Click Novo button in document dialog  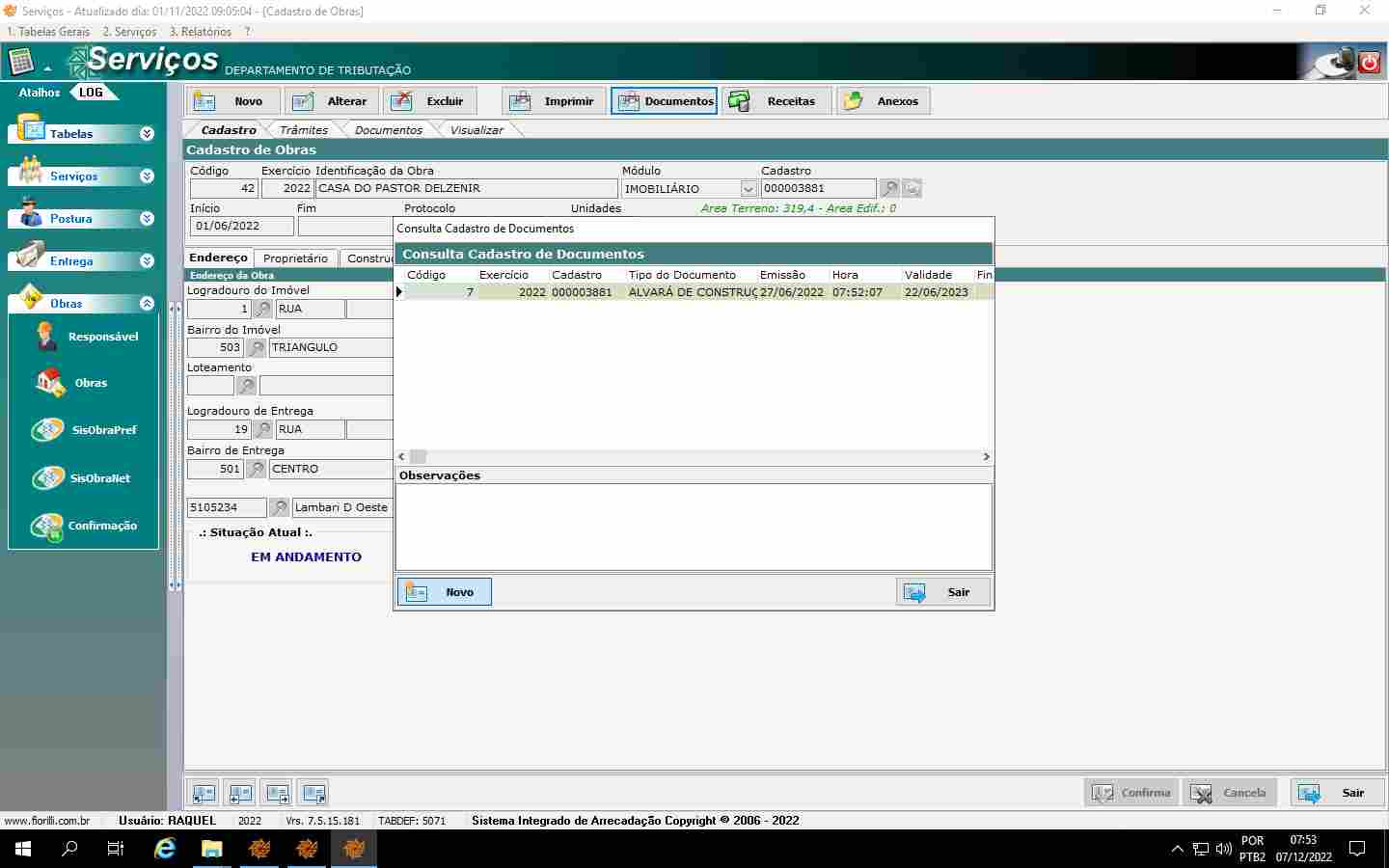[444, 592]
